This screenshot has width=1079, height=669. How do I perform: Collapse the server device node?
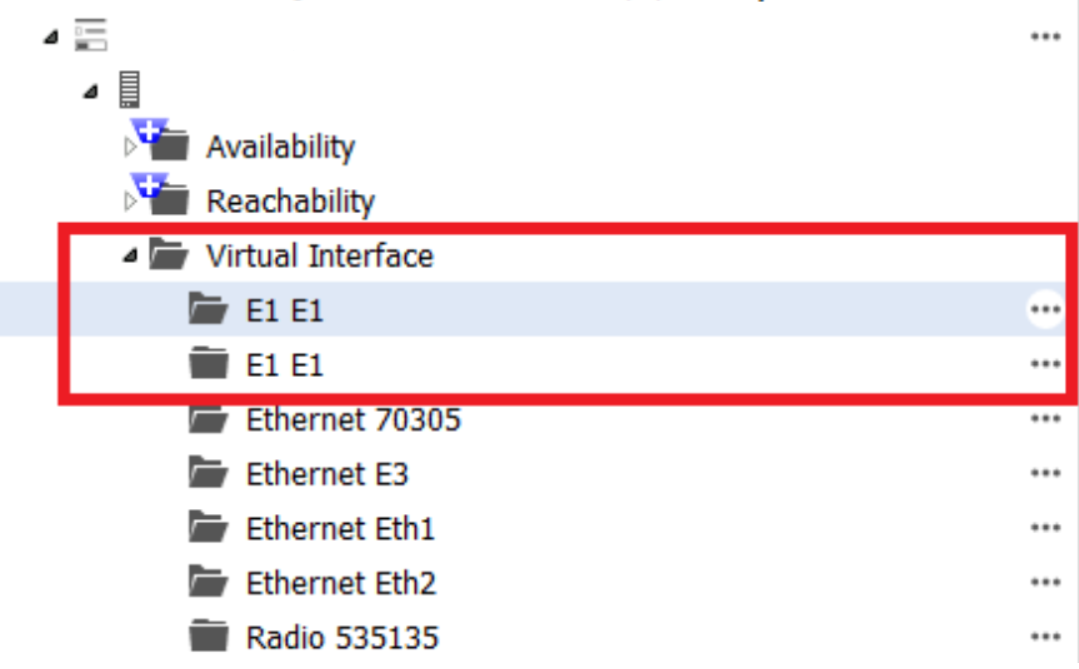pyautogui.click(x=91, y=92)
